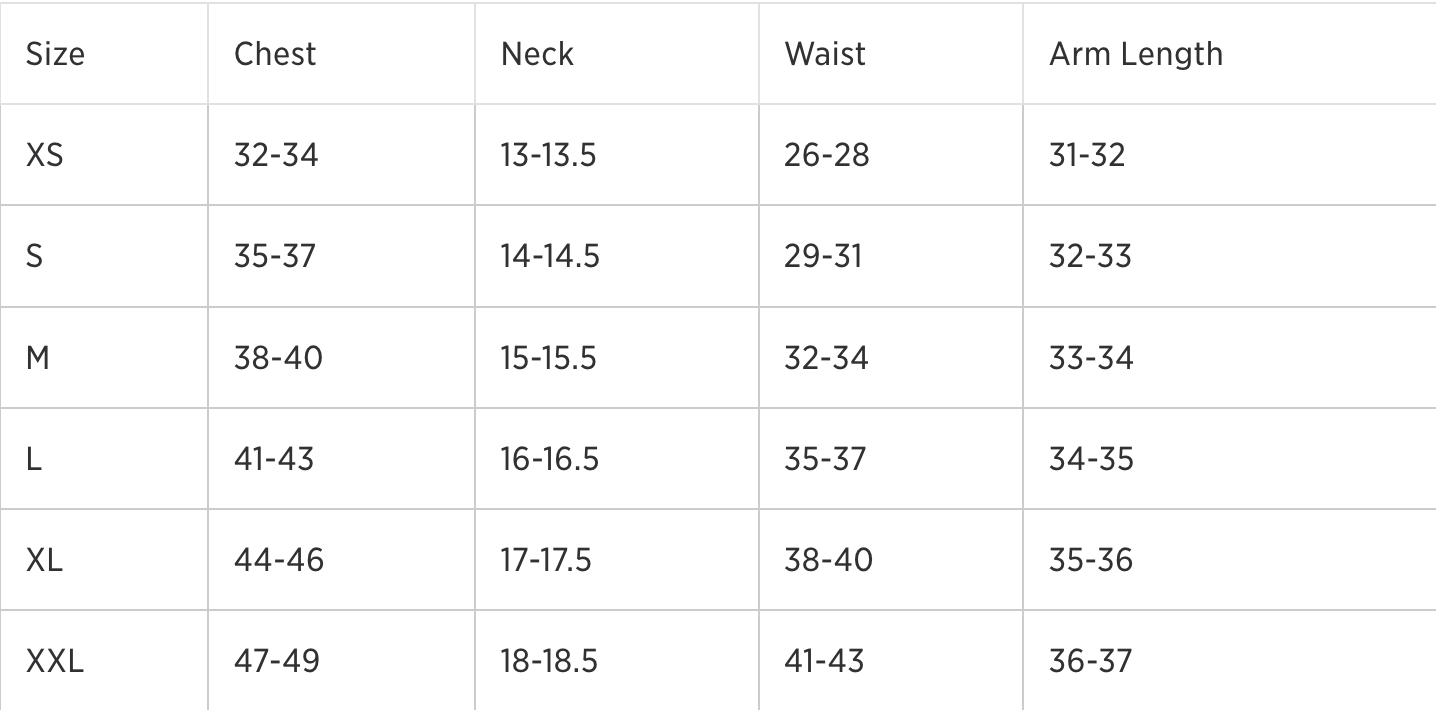
Task: Click the Size column header
Action: 55,54
